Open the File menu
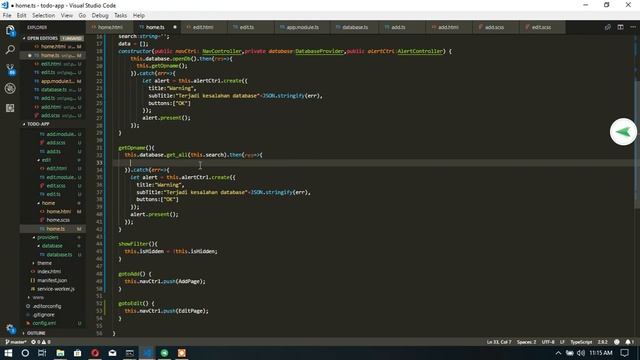Screen dimensions: 640x360 (7, 16)
